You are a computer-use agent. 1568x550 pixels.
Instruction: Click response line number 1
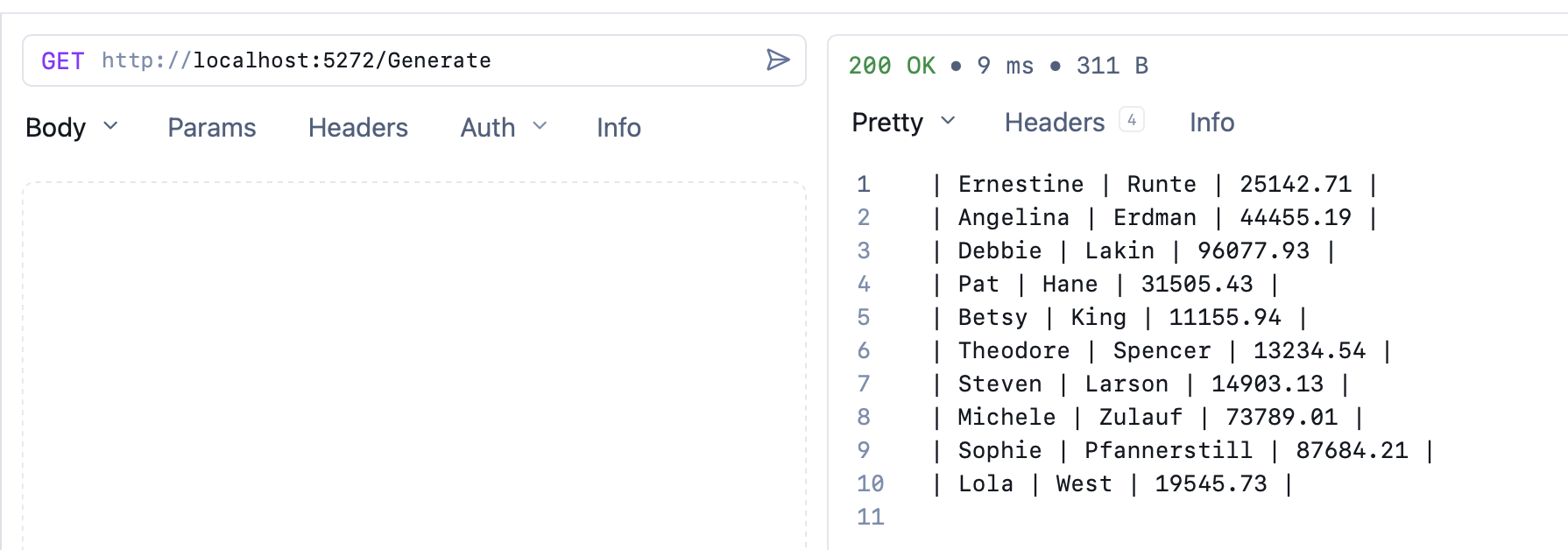pyautogui.click(x=864, y=184)
